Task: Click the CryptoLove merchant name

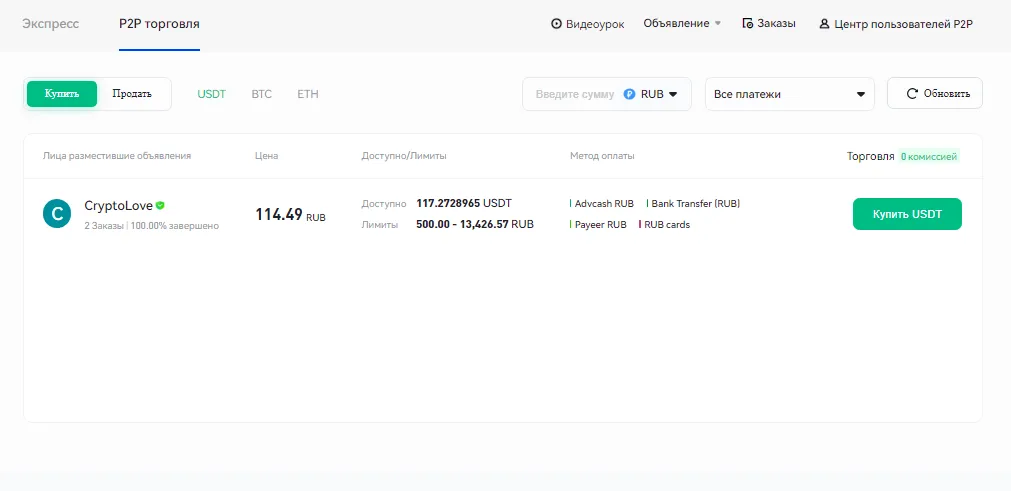Action: [x=119, y=206]
